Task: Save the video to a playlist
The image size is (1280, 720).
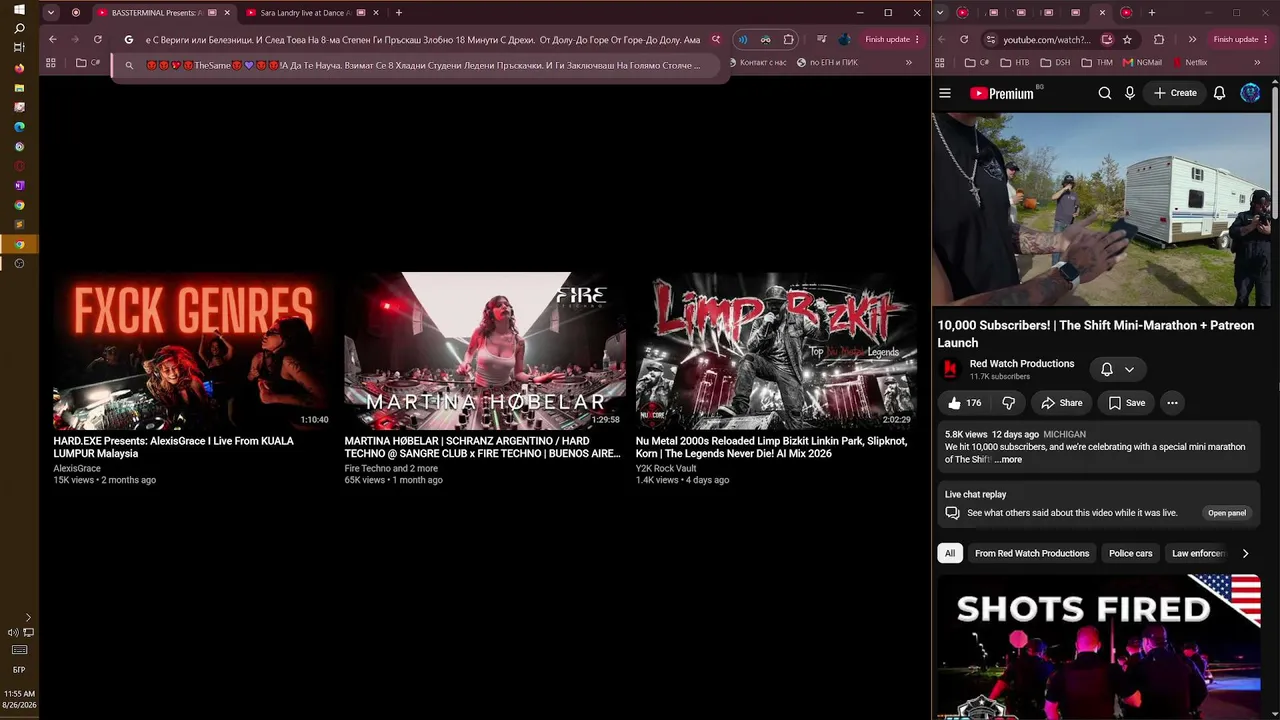Action: pyautogui.click(x=1126, y=403)
